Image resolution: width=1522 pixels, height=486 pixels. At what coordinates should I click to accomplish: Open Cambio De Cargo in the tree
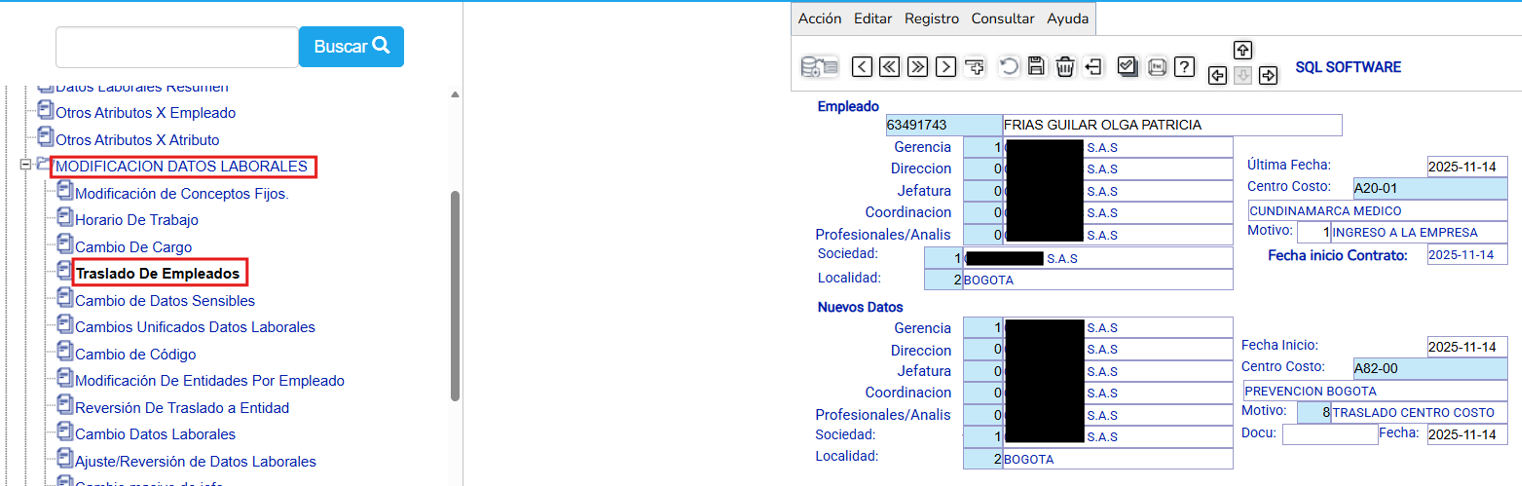pyautogui.click(x=133, y=247)
